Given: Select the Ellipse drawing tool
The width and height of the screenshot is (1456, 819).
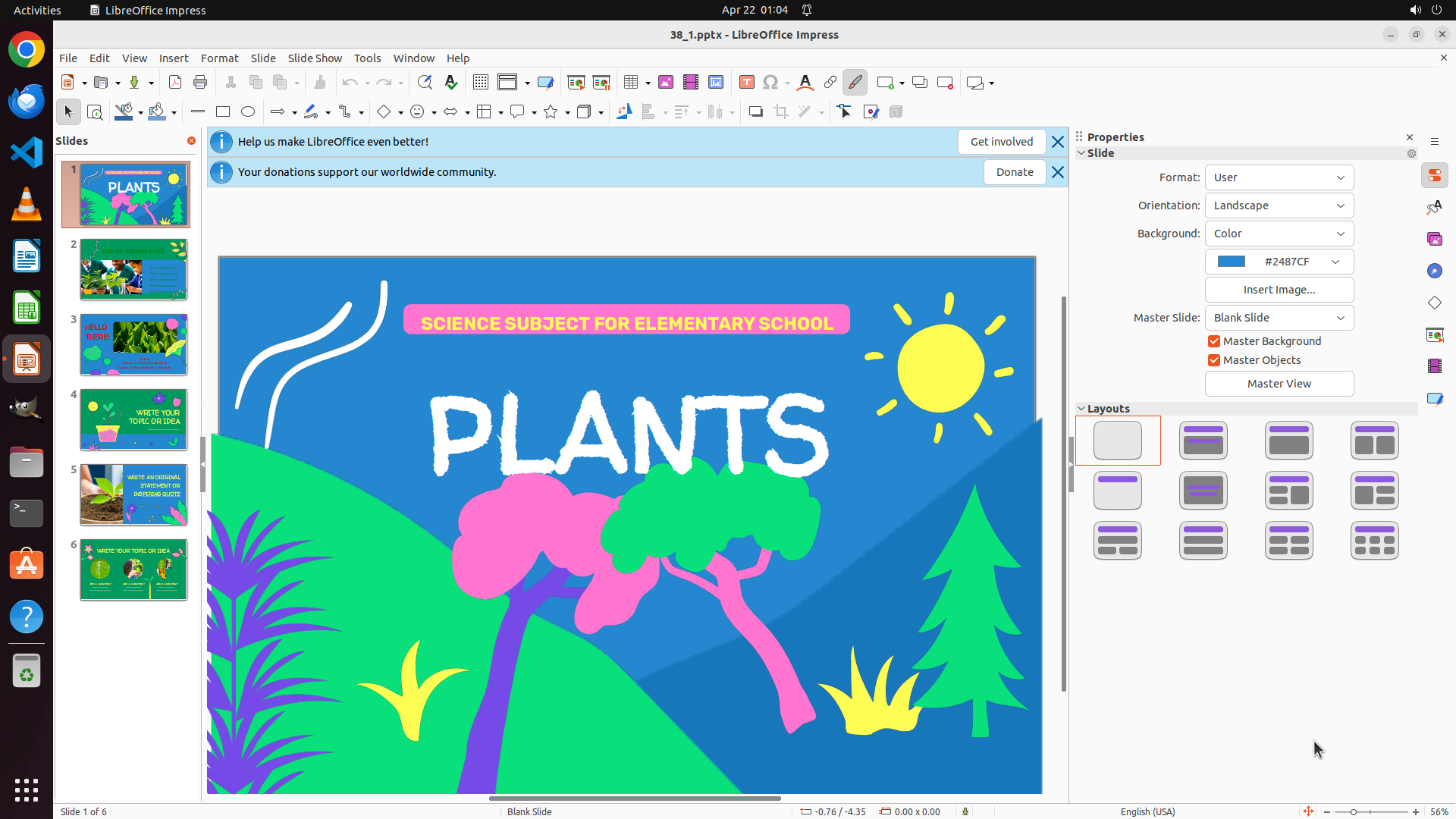Looking at the screenshot, I should click(248, 112).
